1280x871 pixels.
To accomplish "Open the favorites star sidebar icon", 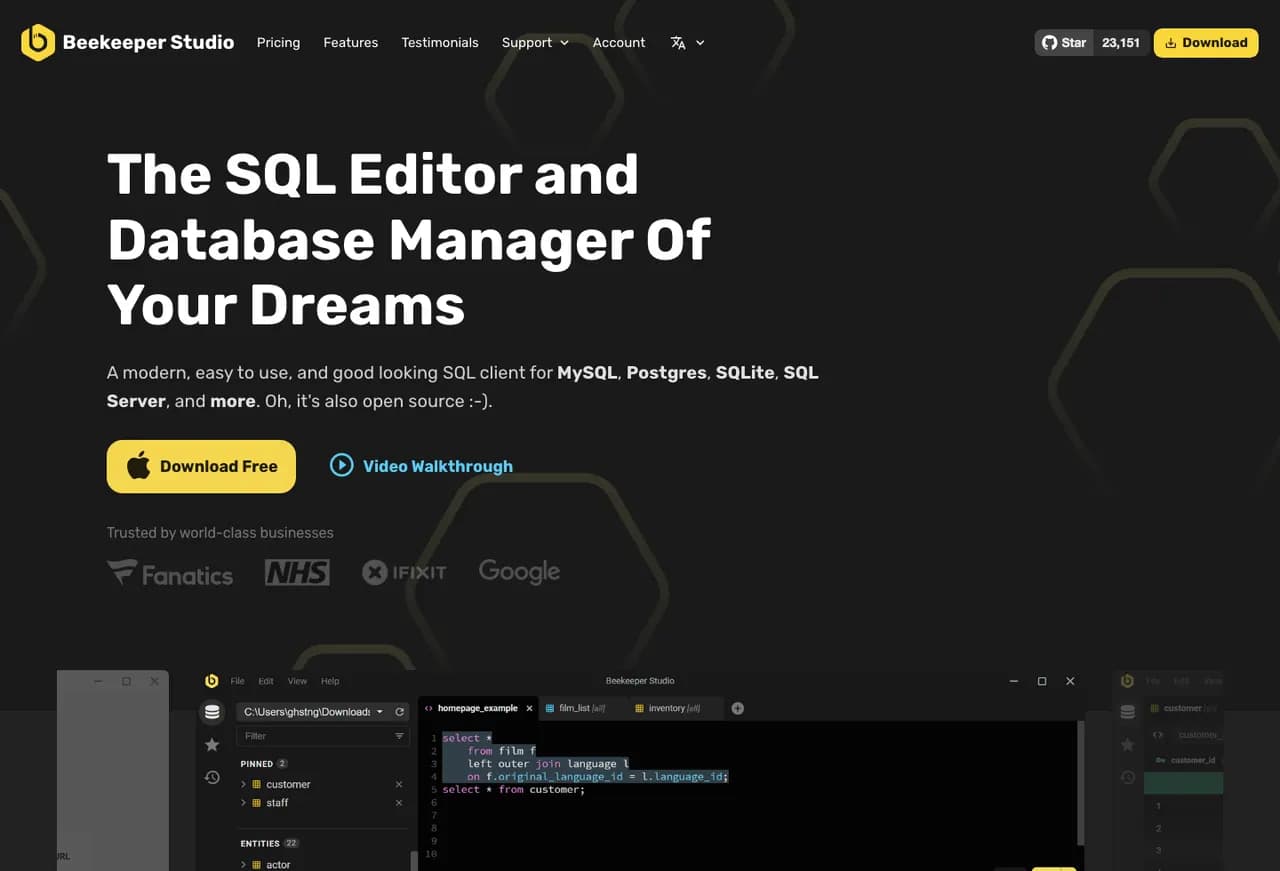I will 212,745.
